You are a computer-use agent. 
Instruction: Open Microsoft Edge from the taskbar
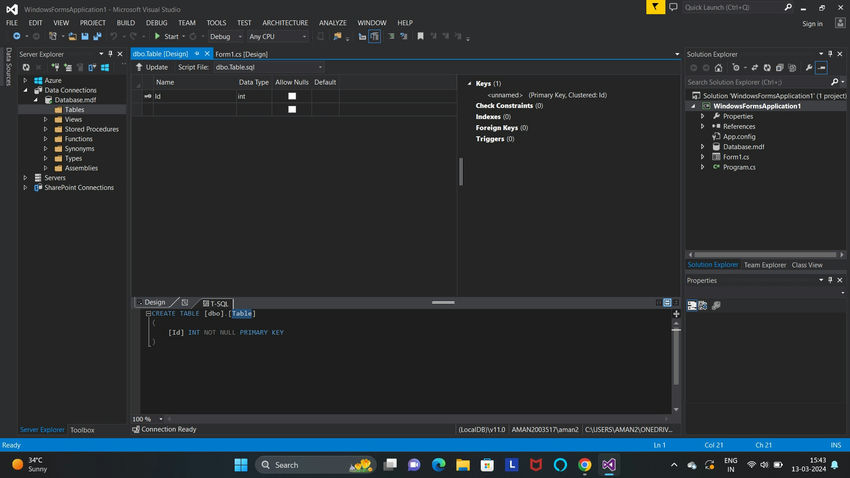pyautogui.click(x=438, y=465)
